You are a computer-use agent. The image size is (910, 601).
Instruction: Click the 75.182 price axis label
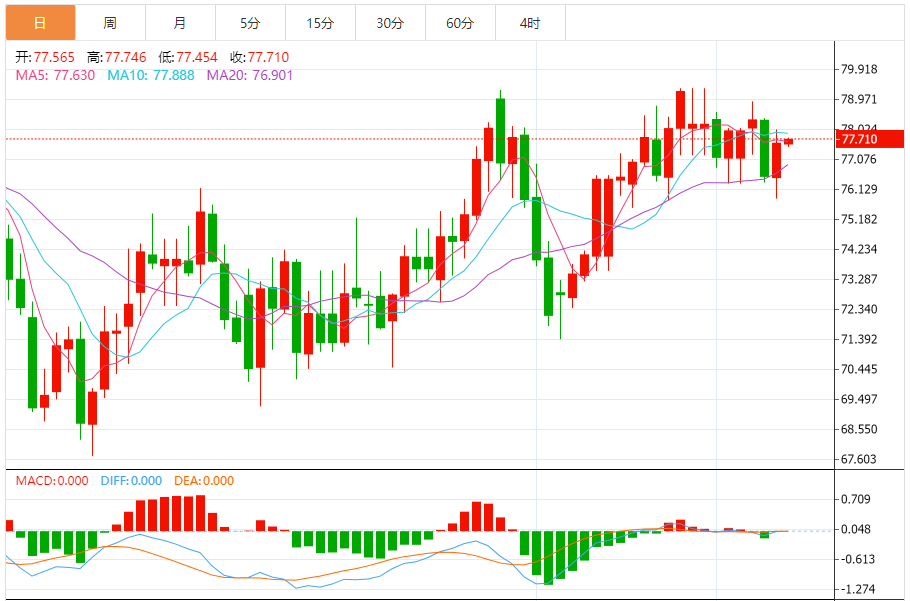coord(859,219)
